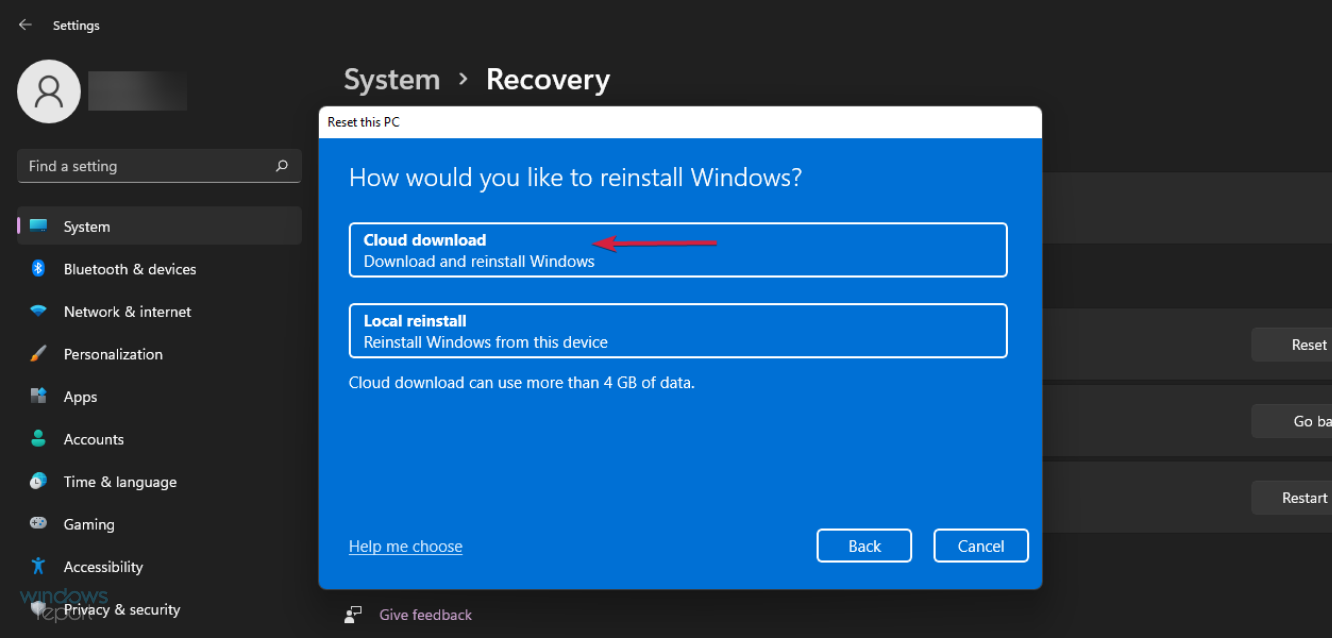1332x638 pixels.
Task: Navigate back with the Settings arrow
Action: [x=24, y=24]
